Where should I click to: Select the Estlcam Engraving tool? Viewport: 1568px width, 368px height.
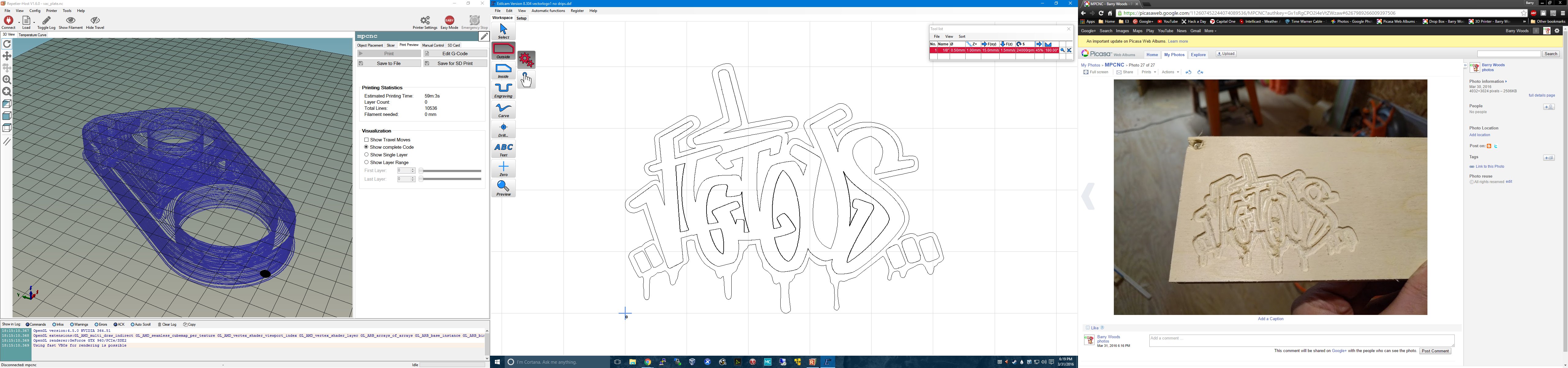click(x=503, y=90)
